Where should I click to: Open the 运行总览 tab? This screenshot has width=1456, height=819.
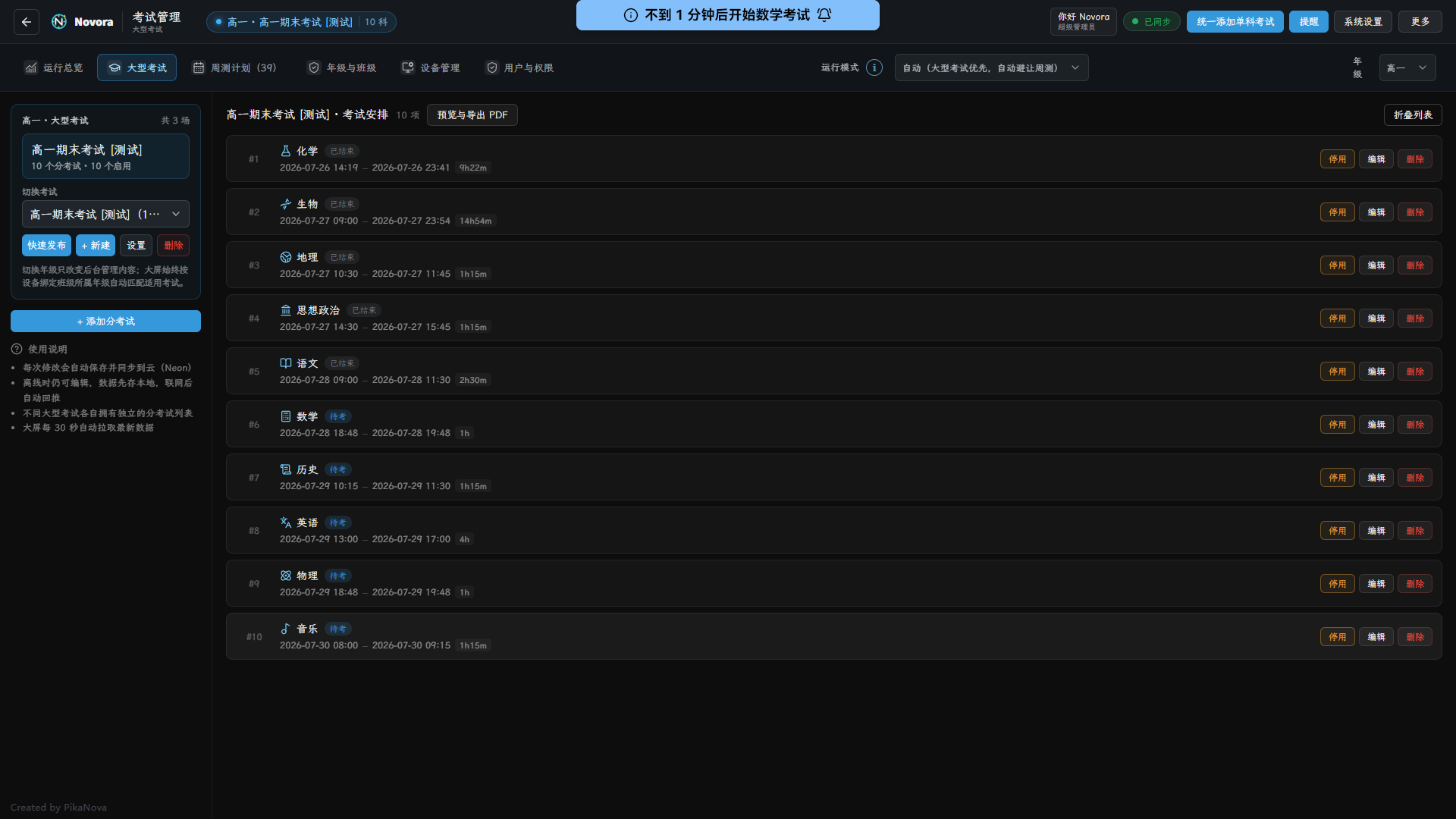click(x=53, y=67)
